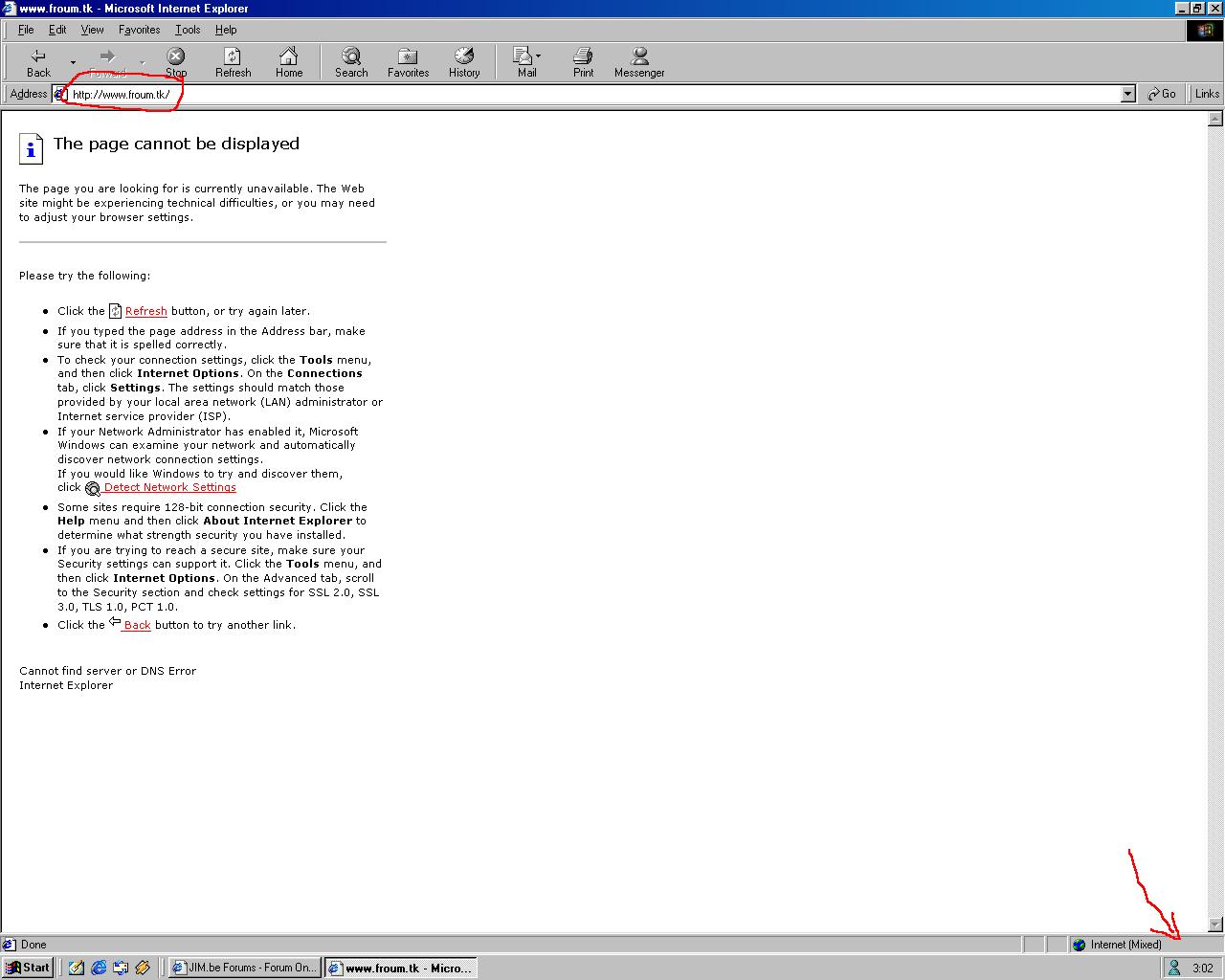Switch to JIM.be Forums taskbar window
This screenshot has height=980, width=1225.
(244, 968)
